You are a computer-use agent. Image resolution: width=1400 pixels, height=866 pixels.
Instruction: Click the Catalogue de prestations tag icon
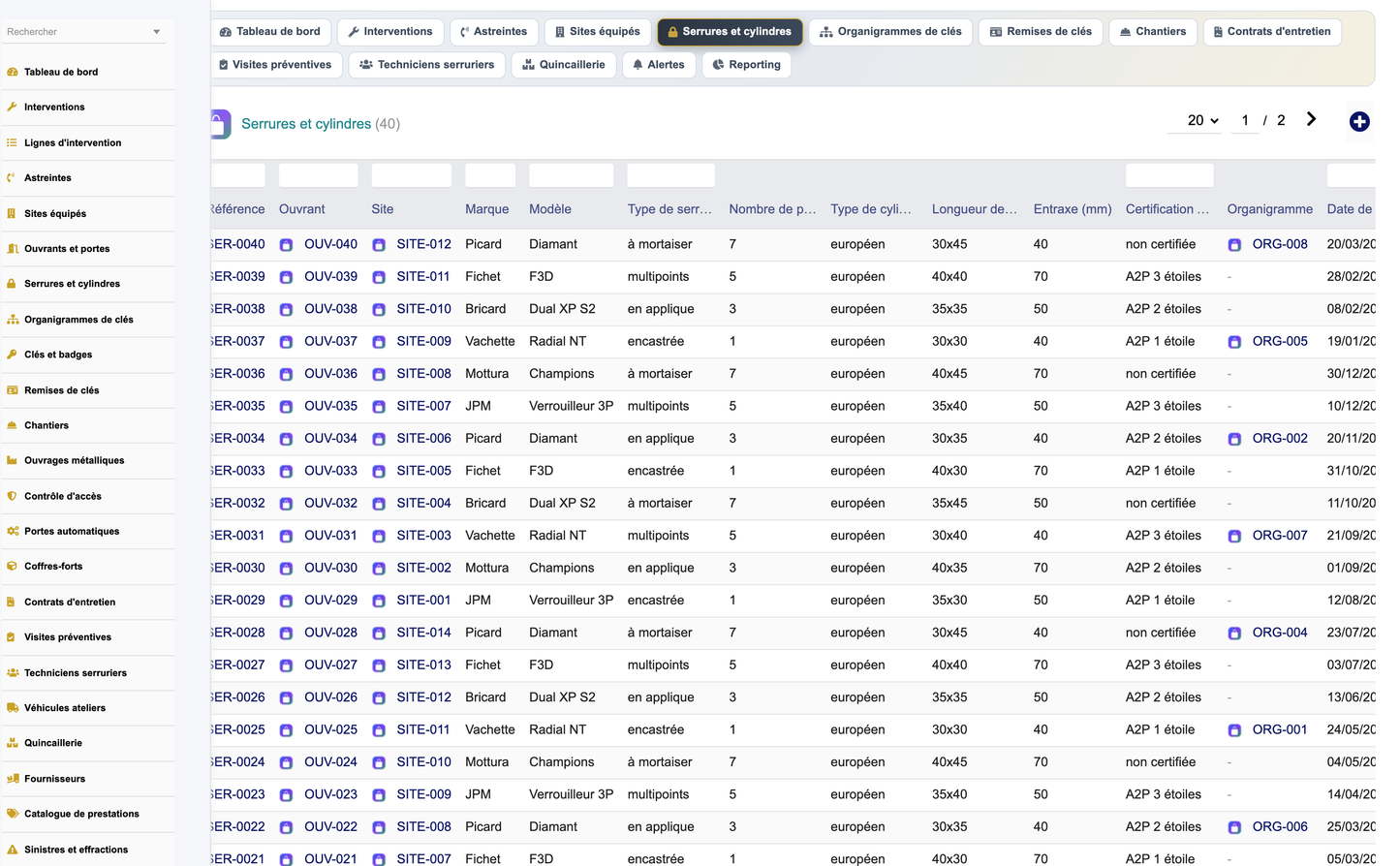[12, 814]
